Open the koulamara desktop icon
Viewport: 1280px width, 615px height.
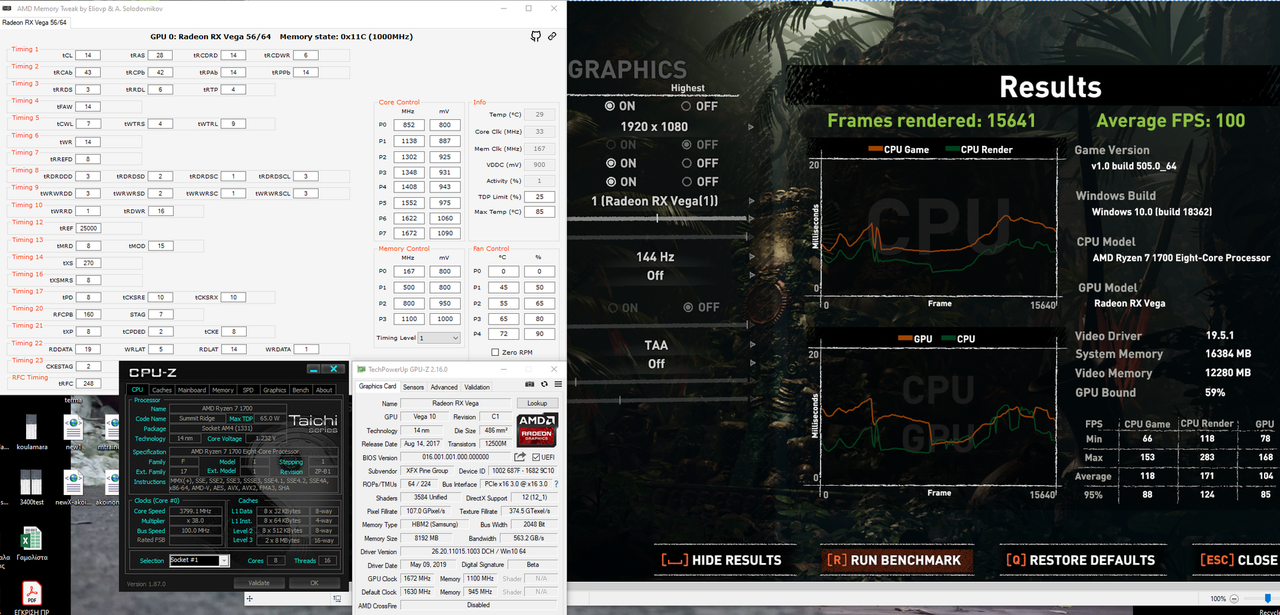click(33, 428)
